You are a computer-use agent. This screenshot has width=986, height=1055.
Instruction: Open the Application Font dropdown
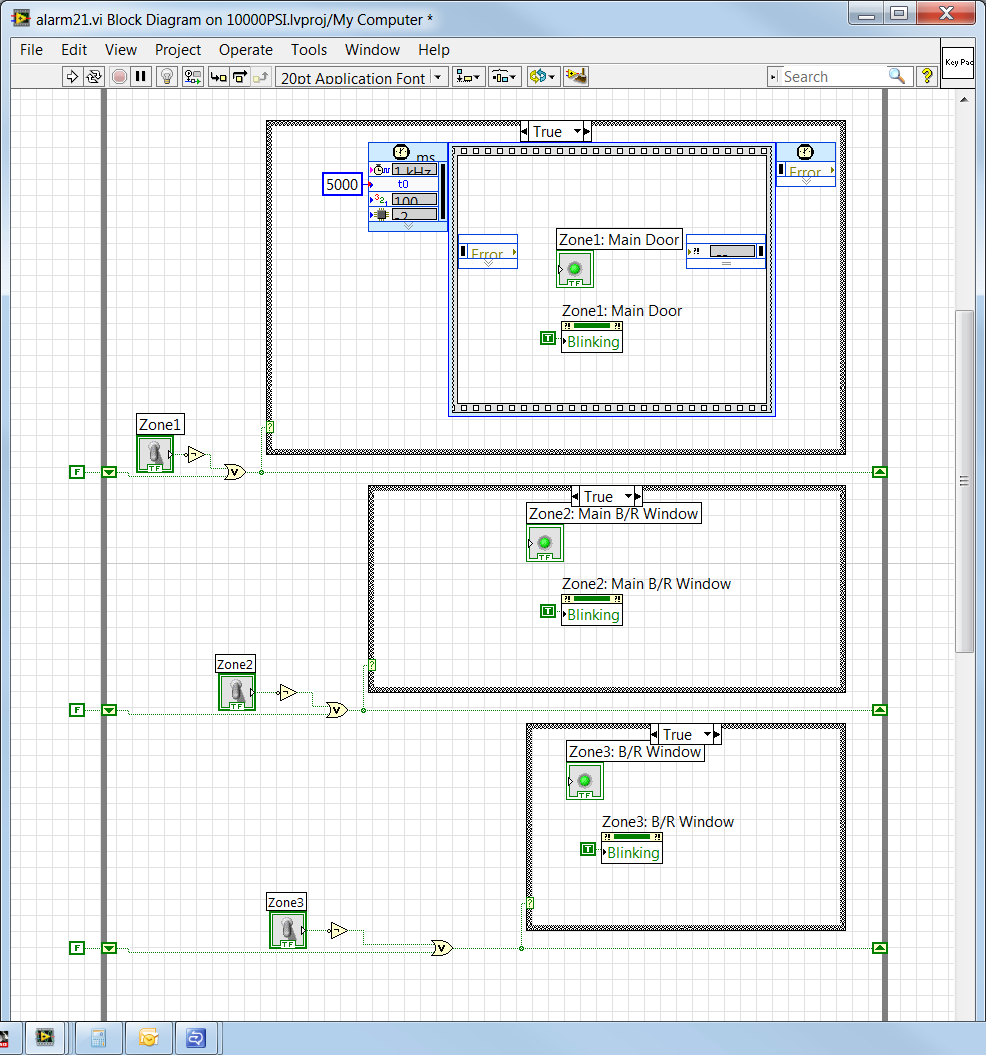point(362,77)
